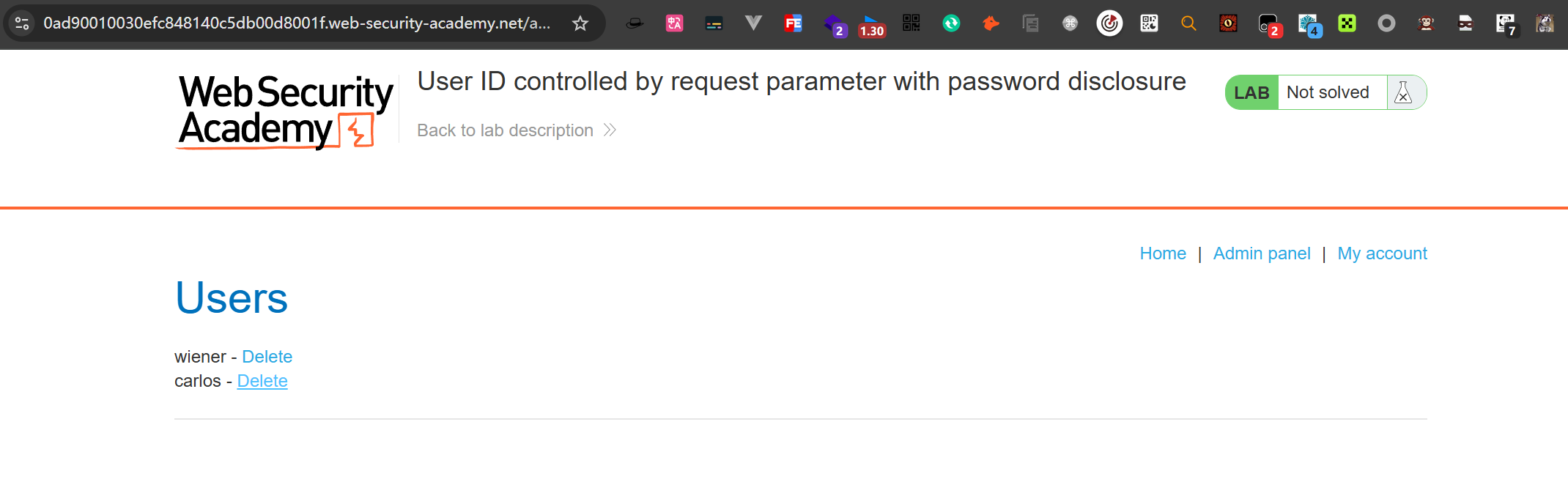Delete the wiener user
Image resolution: width=1568 pixels, height=493 pixels.
click(267, 357)
